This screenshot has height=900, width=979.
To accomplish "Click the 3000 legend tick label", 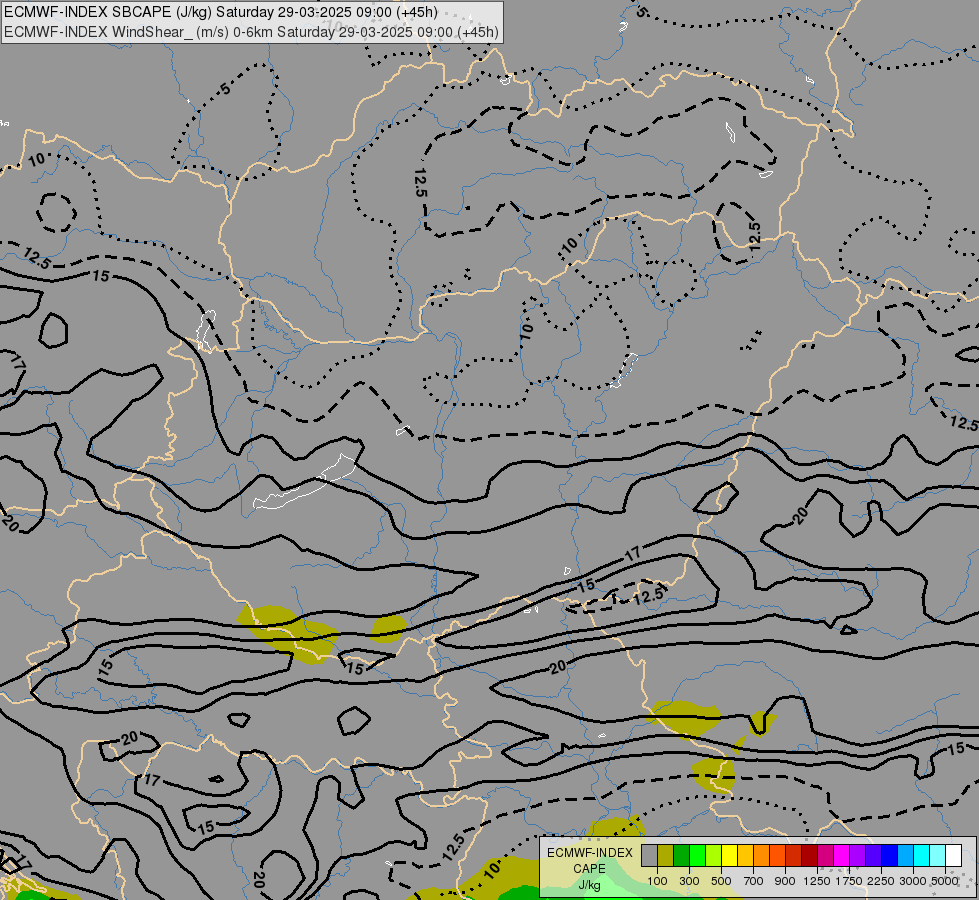I will (913, 881).
